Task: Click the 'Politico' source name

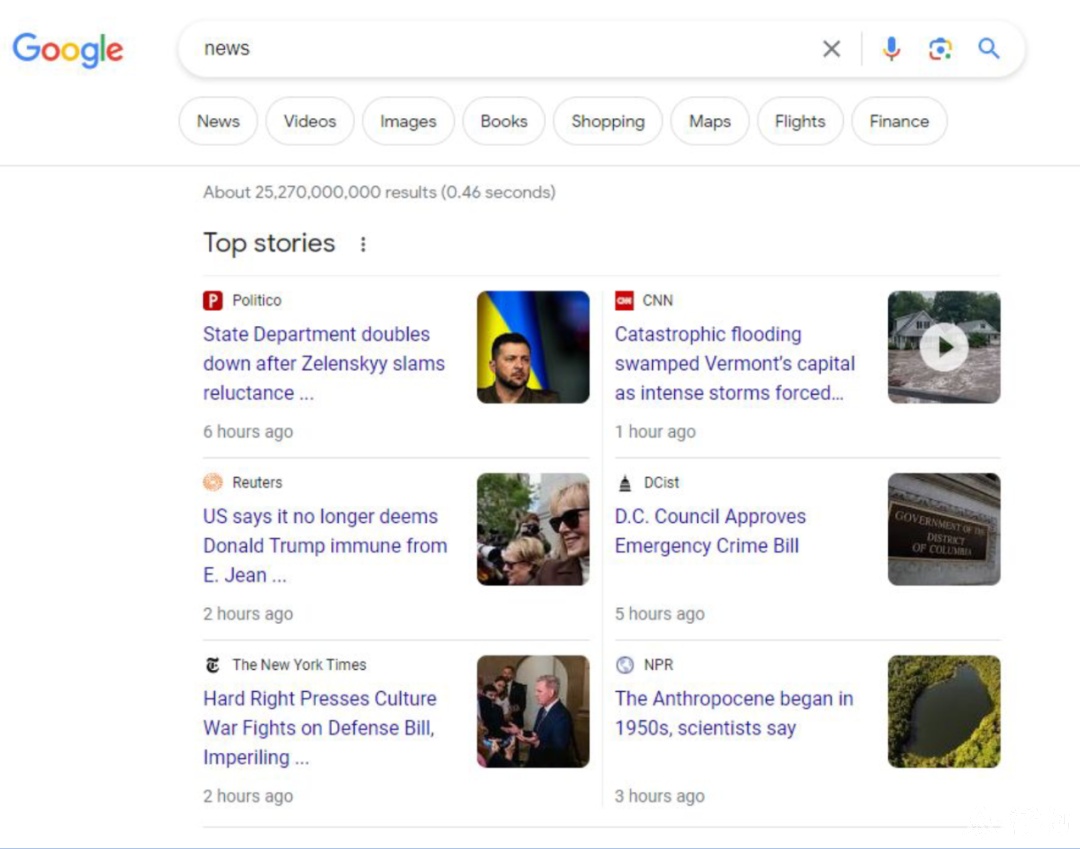Action: click(x=257, y=301)
